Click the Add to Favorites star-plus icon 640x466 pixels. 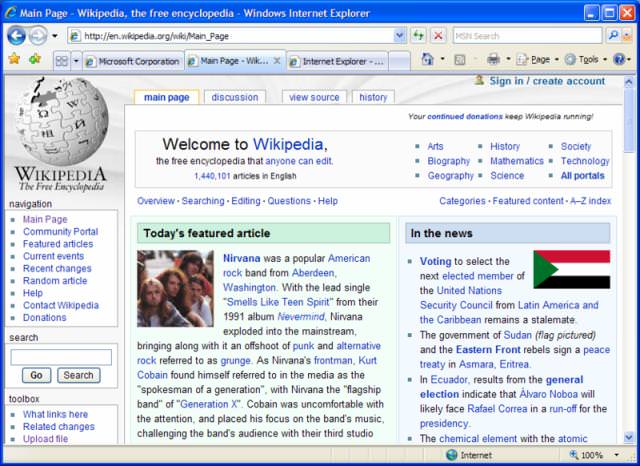pos(36,59)
